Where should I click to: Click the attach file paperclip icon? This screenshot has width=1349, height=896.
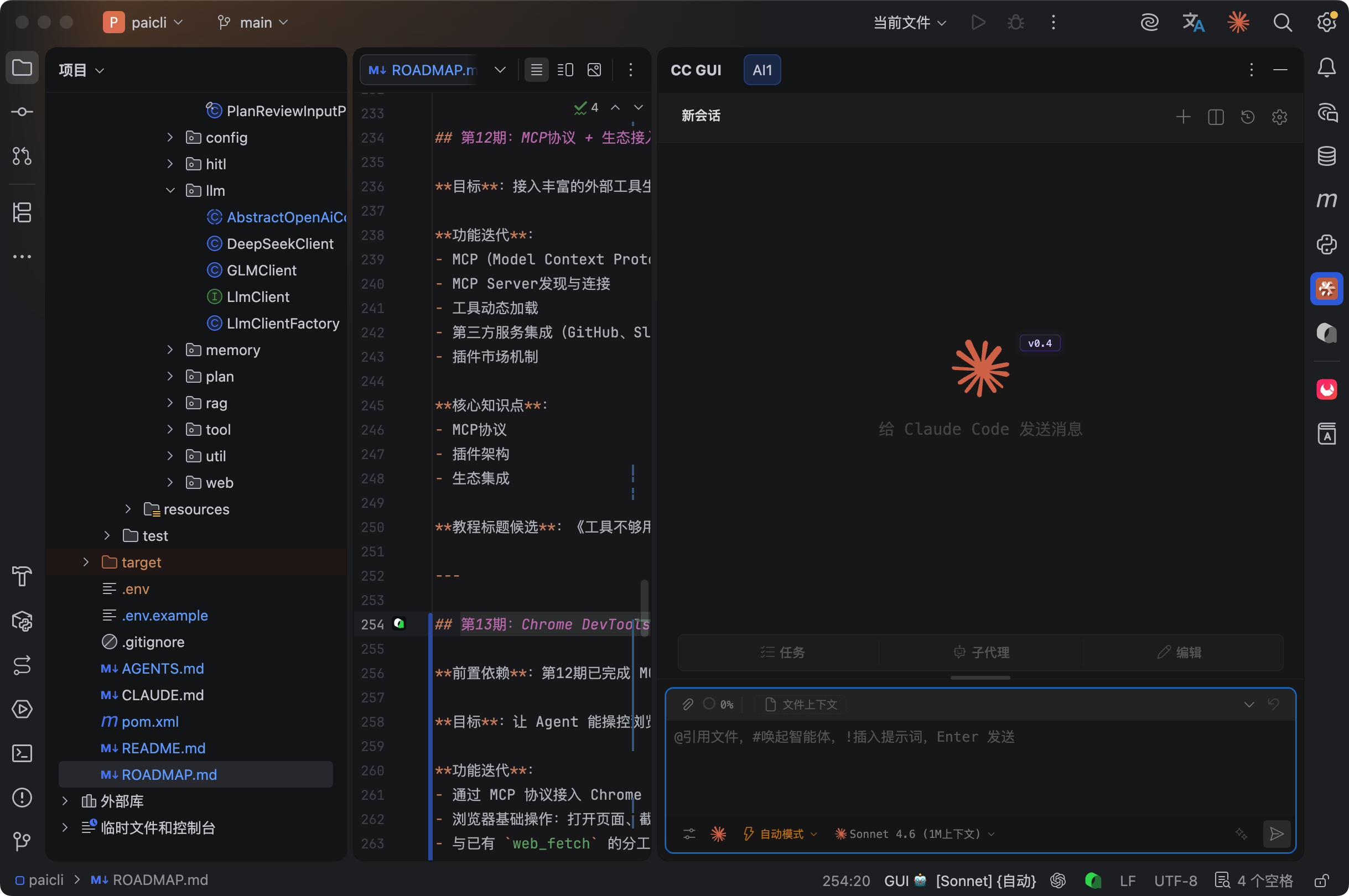point(688,704)
